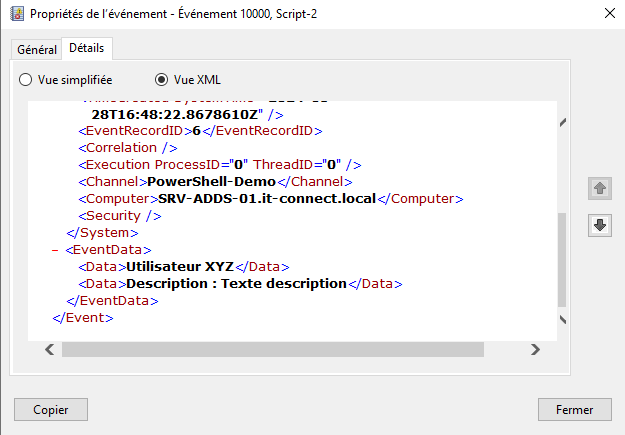Collapse the EventData XML node
The width and height of the screenshot is (625, 435).
[x=54, y=249]
